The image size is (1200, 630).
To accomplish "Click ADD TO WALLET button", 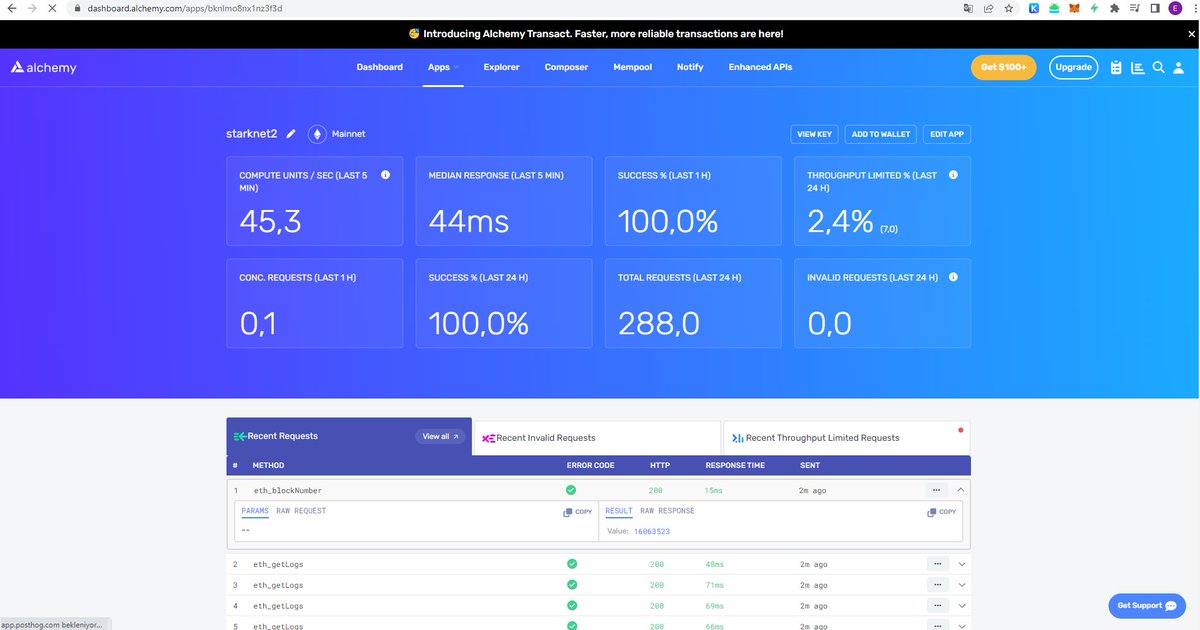I will pos(881,134).
